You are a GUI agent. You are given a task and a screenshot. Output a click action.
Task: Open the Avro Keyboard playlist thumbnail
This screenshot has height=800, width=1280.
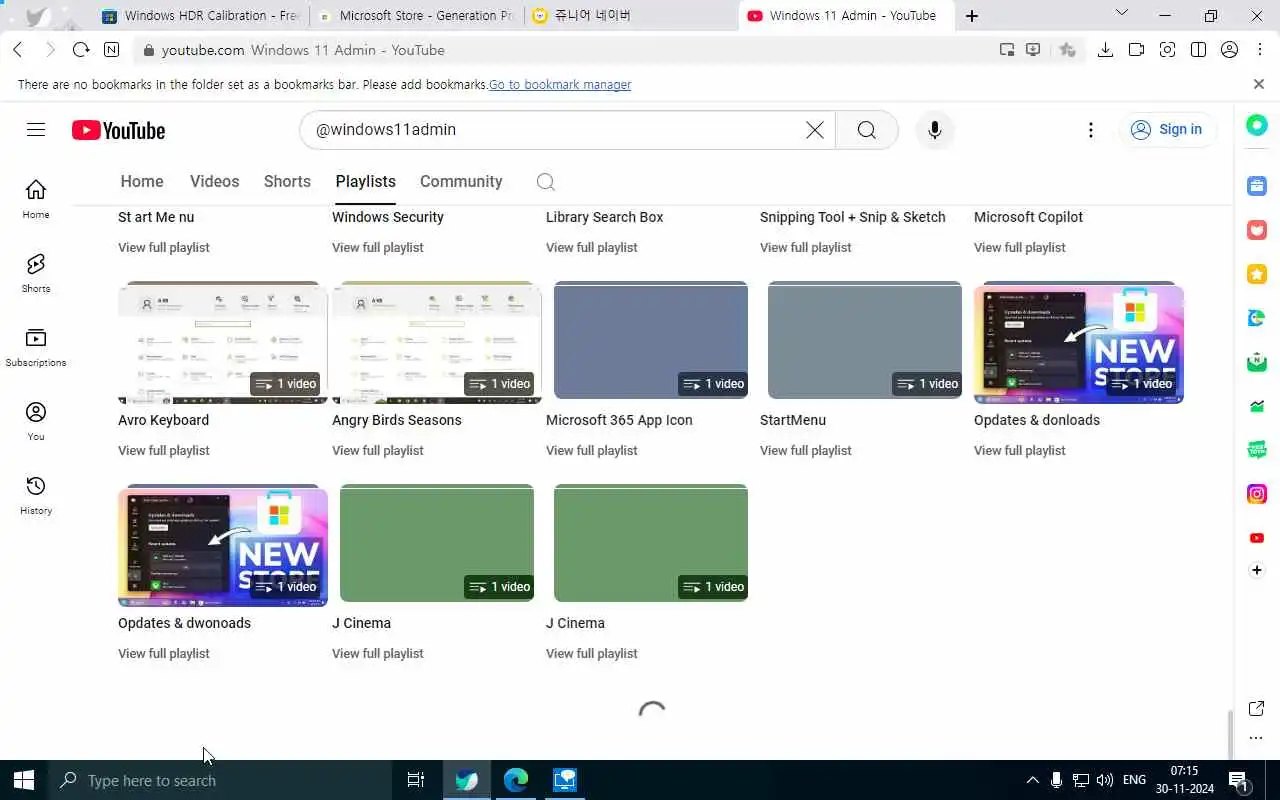click(223, 342)
